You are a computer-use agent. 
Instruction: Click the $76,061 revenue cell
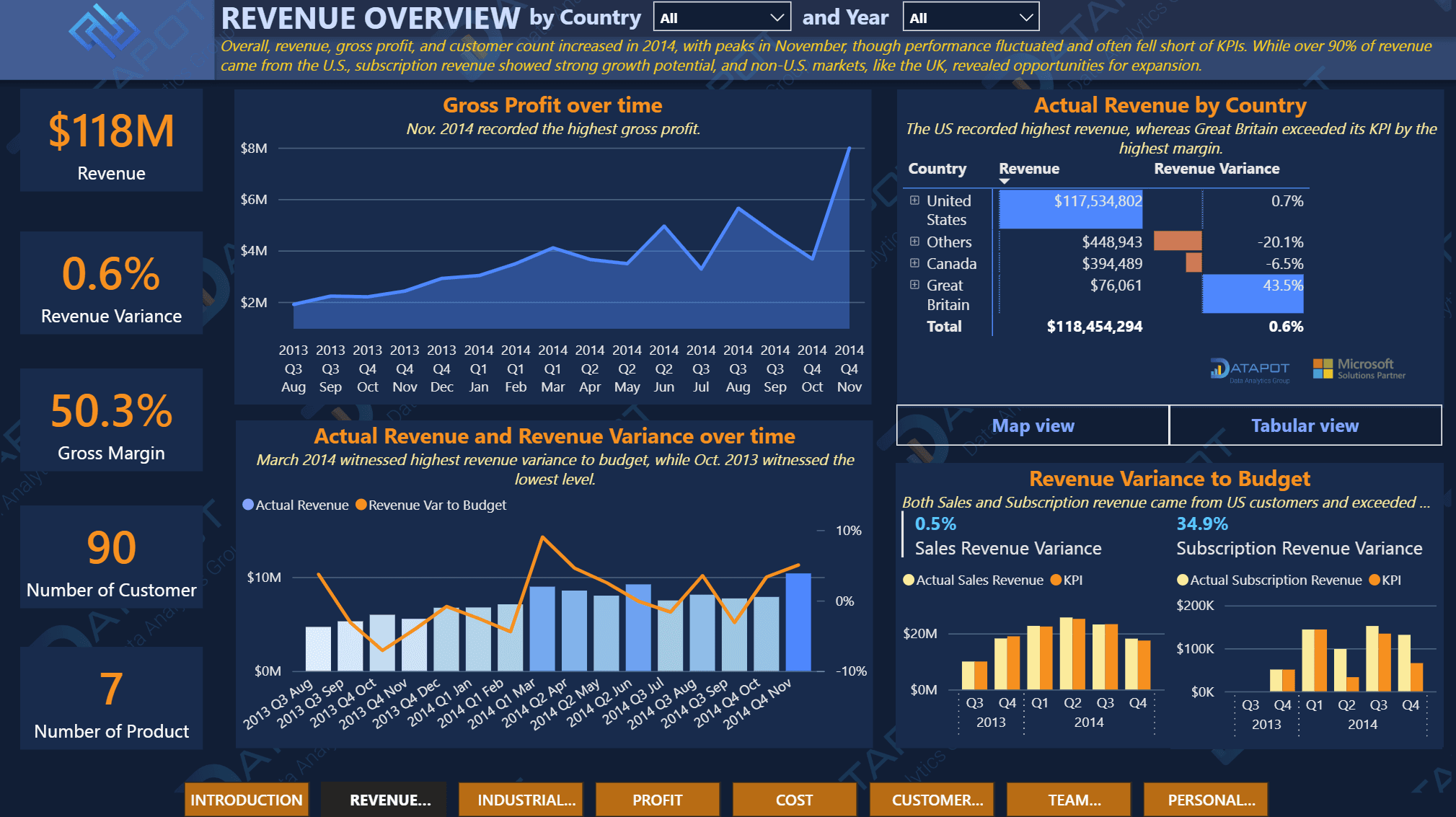1071,294
